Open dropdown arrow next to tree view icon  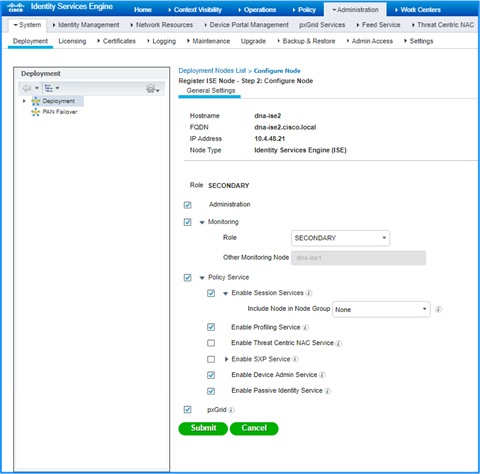(x=57, y=88)
